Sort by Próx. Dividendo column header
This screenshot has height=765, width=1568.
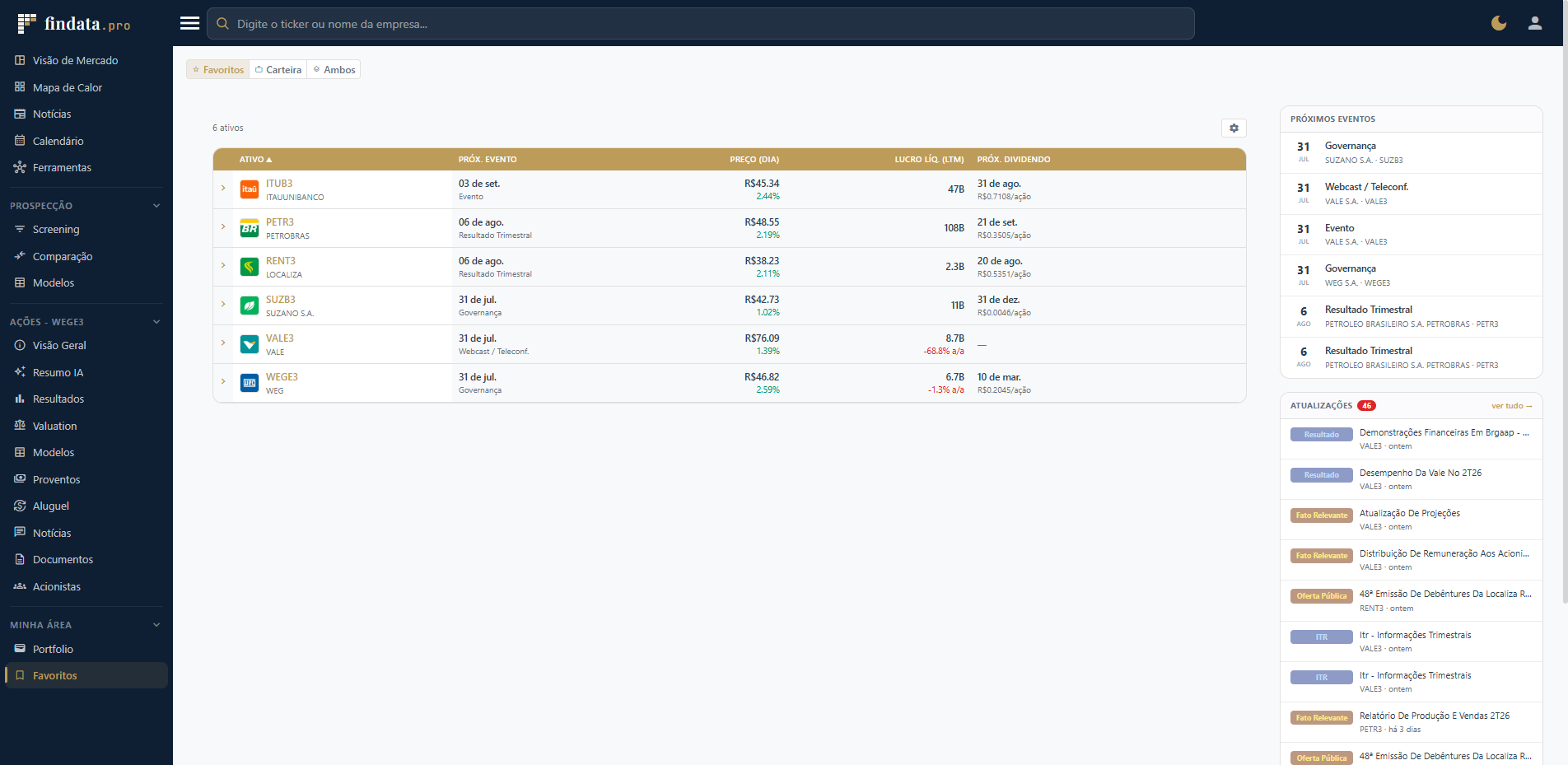point(1014,160)
